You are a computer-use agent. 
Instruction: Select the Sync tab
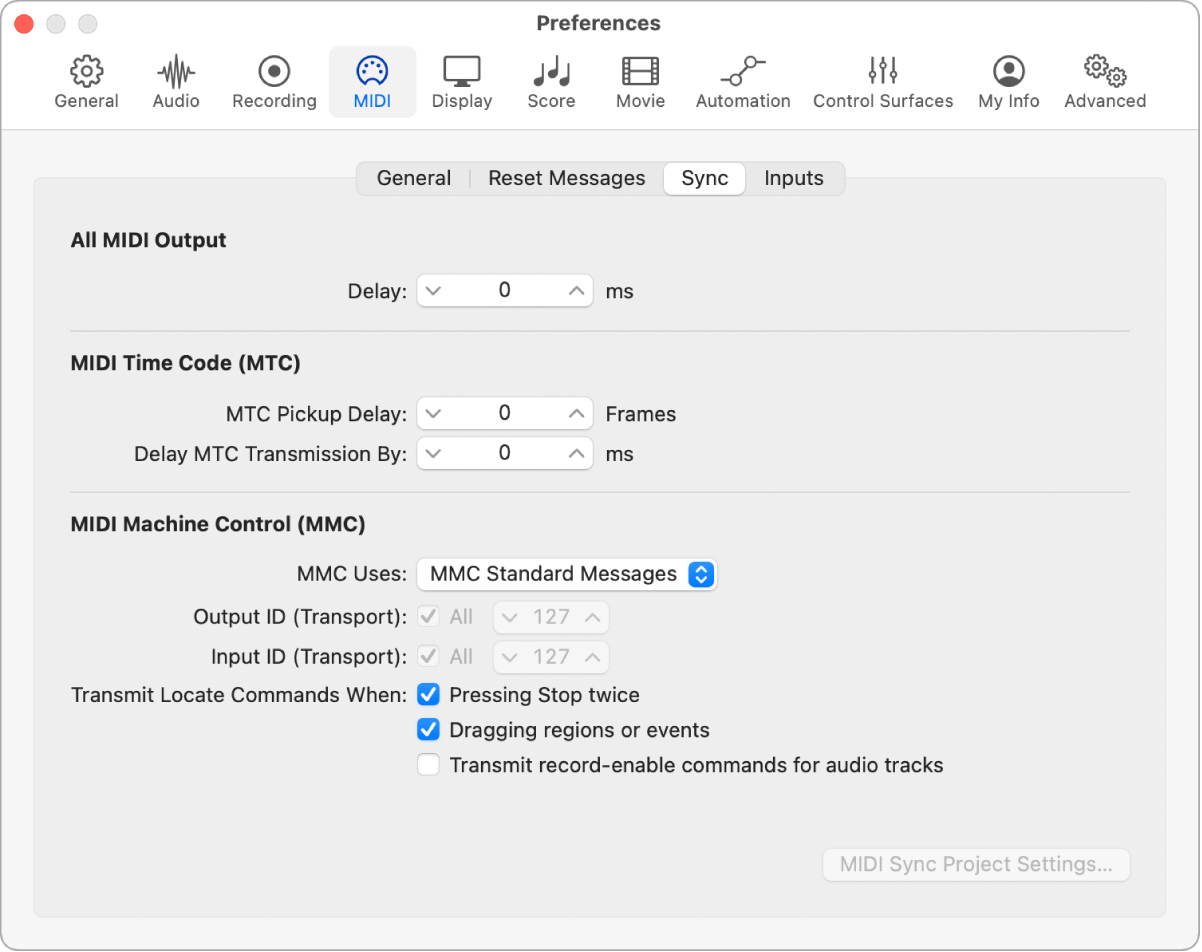click(705, 178)
